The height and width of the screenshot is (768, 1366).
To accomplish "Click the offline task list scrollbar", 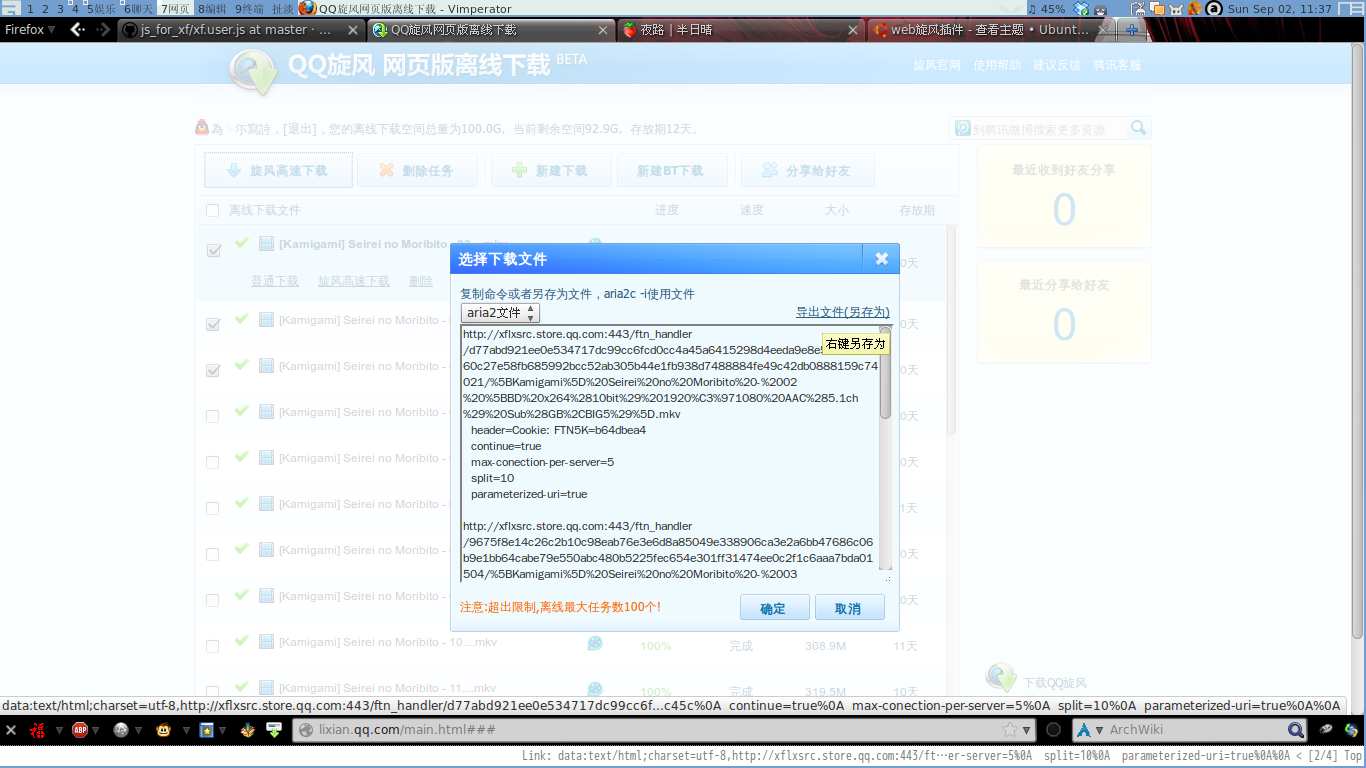I will [x=951, y=330].
